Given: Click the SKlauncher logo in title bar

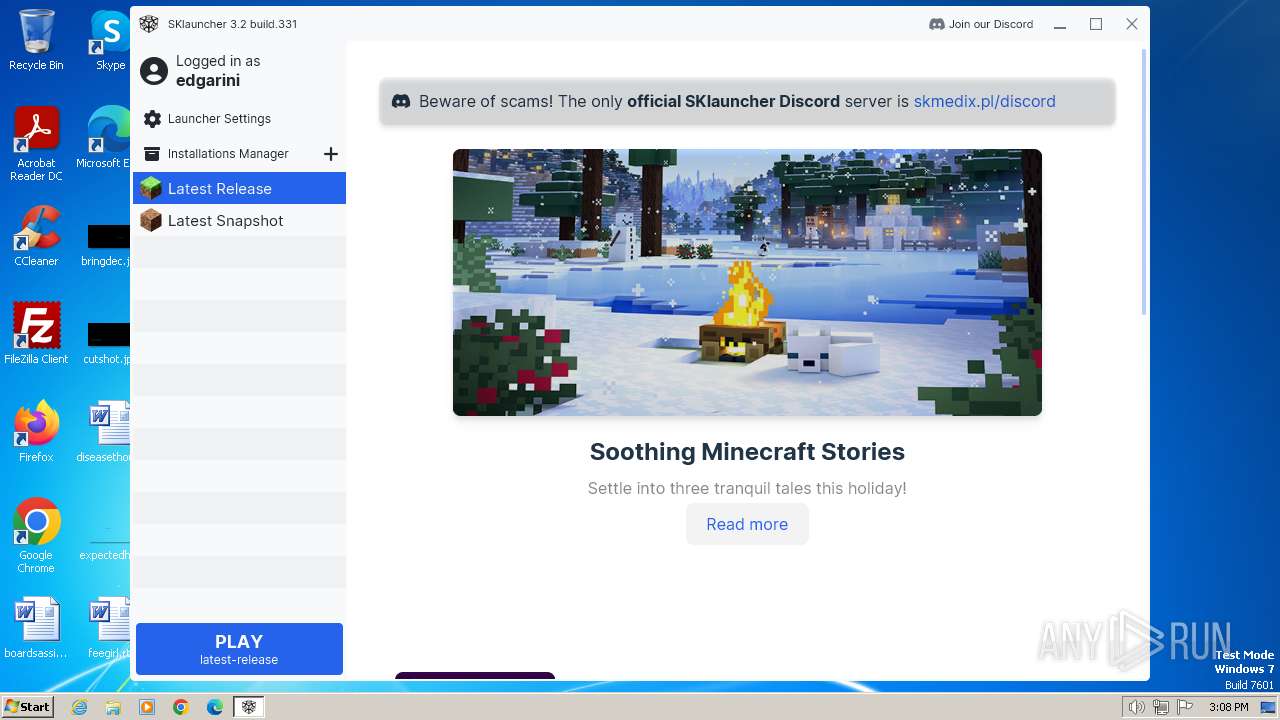Looking at the screenshot, I should [149, 24].
